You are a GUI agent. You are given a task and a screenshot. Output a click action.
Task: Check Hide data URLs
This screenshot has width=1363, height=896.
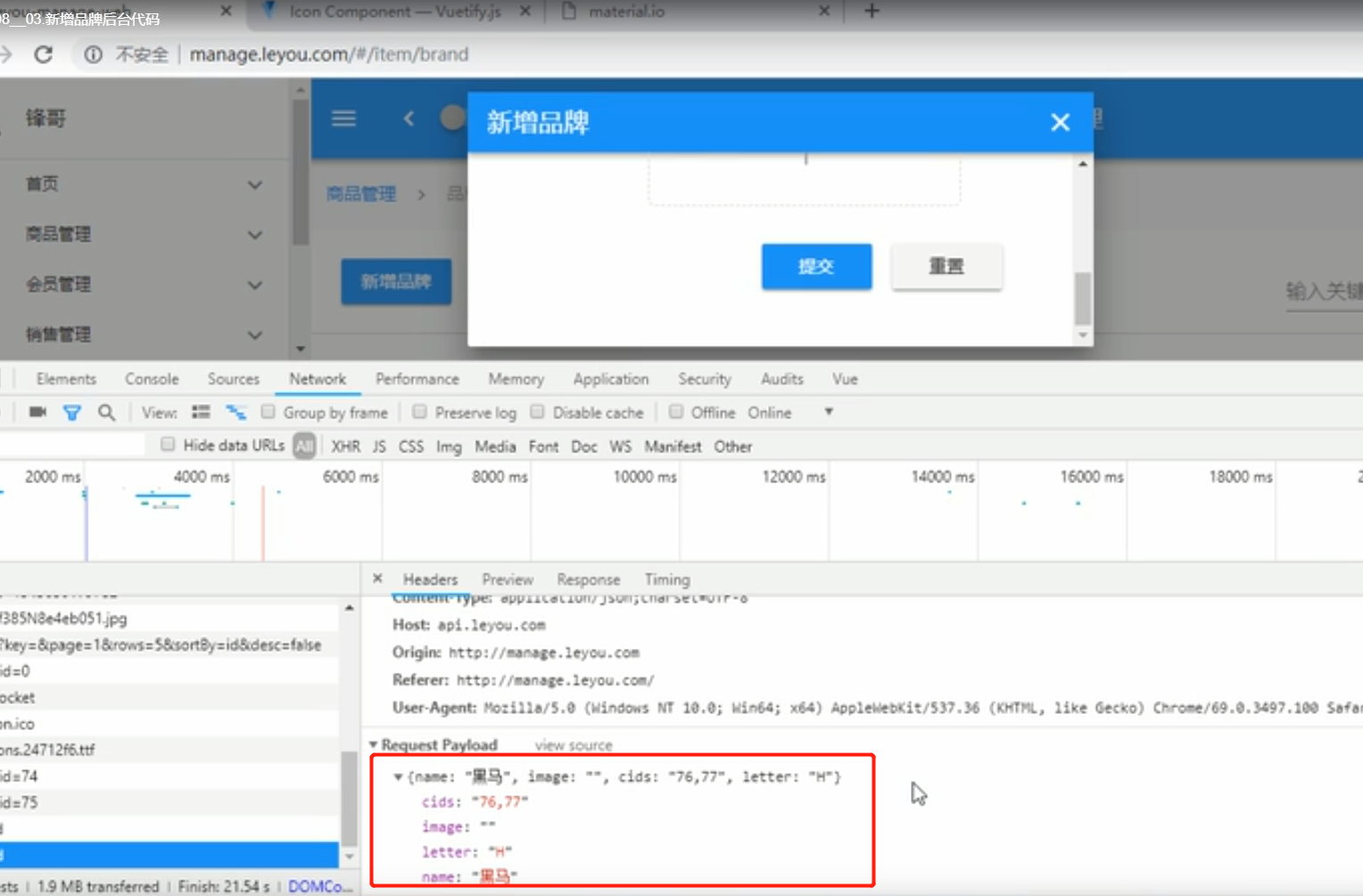[168, 445]
